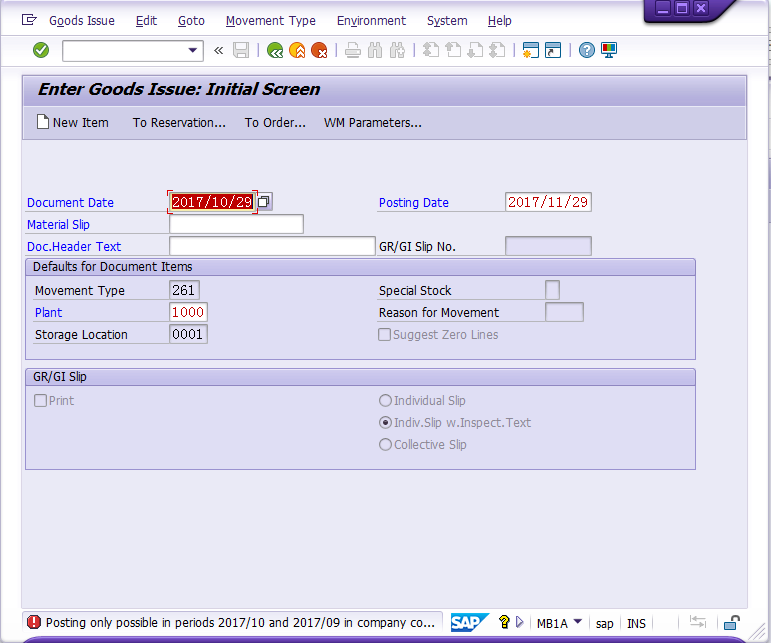Click the status bar padlock icon
The width and height of the screenshot is (771, 643).
coord(732,622)
